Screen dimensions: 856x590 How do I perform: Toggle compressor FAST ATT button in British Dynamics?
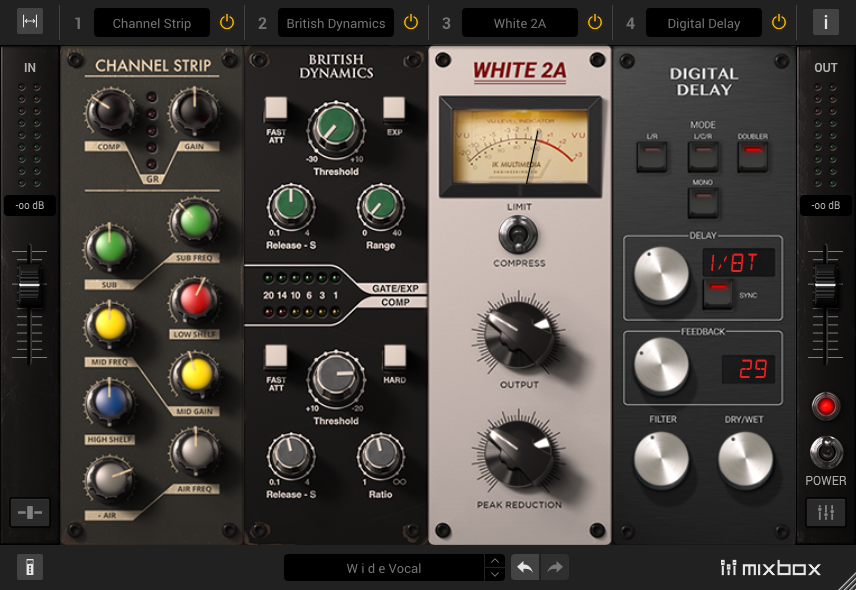[276, 356]
